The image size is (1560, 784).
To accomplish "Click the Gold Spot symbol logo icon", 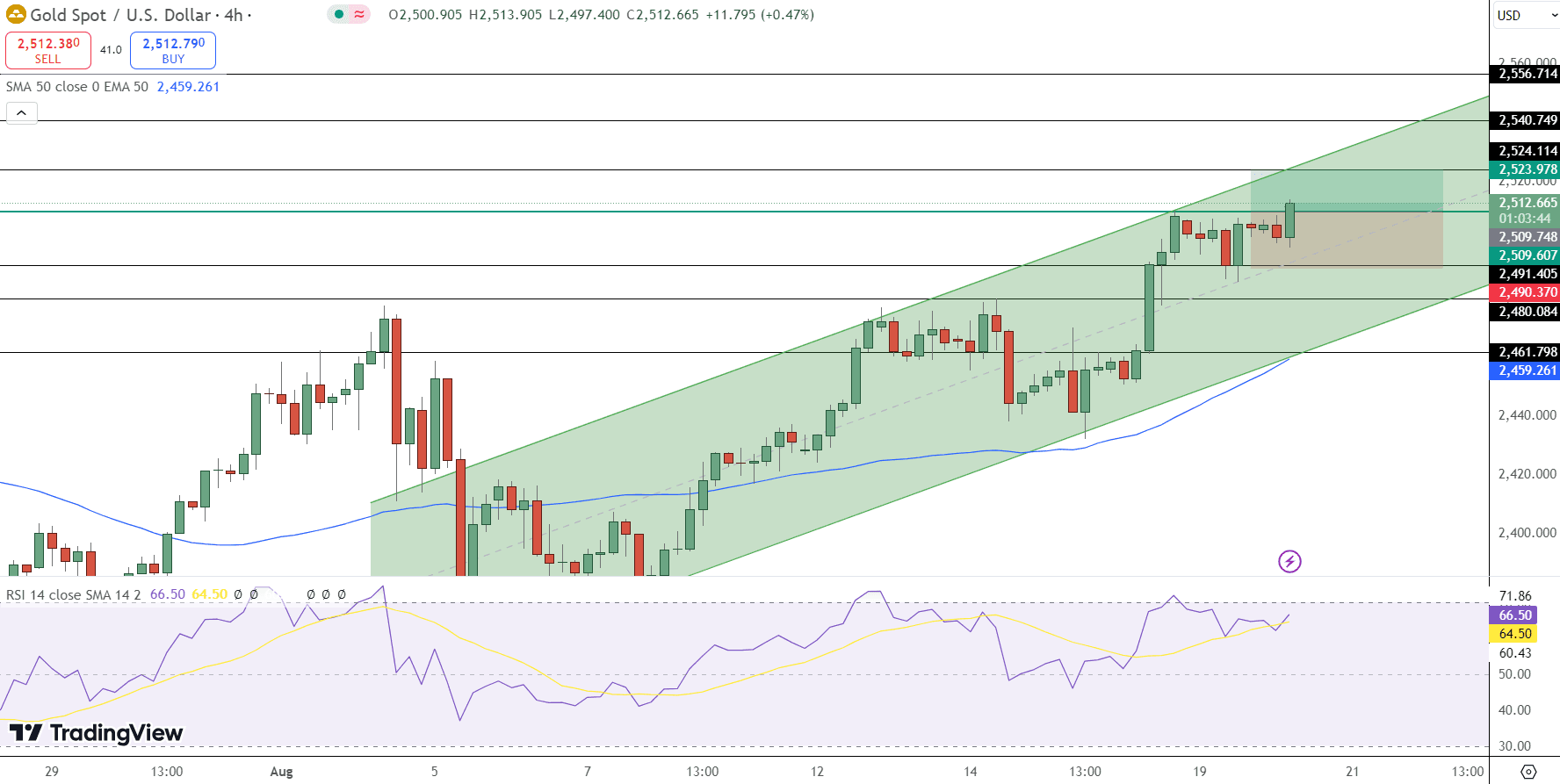I will [16, 15].
